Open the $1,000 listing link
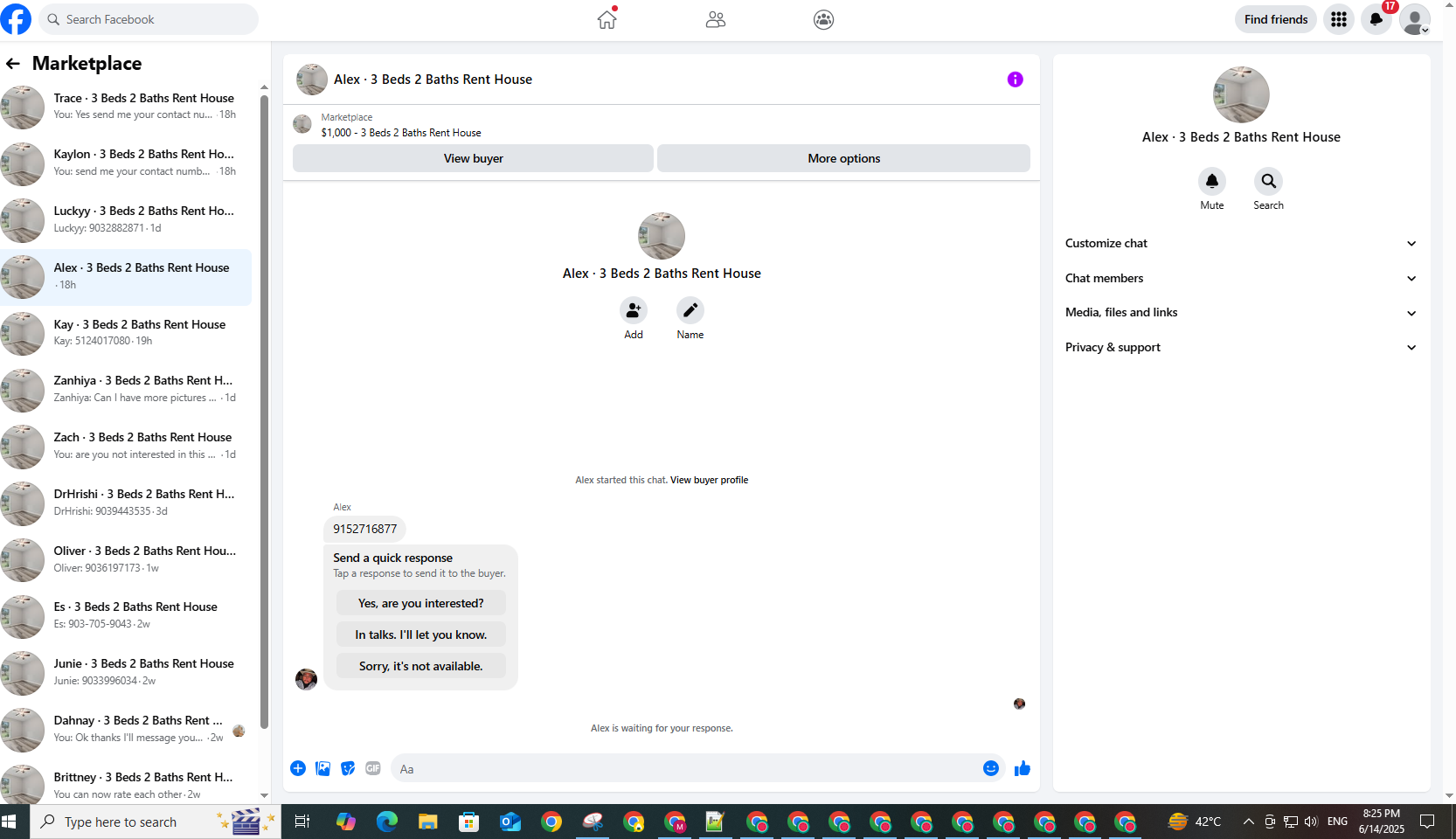The height and width of the screenshot is (839, 1456). [x=401, y=133]
